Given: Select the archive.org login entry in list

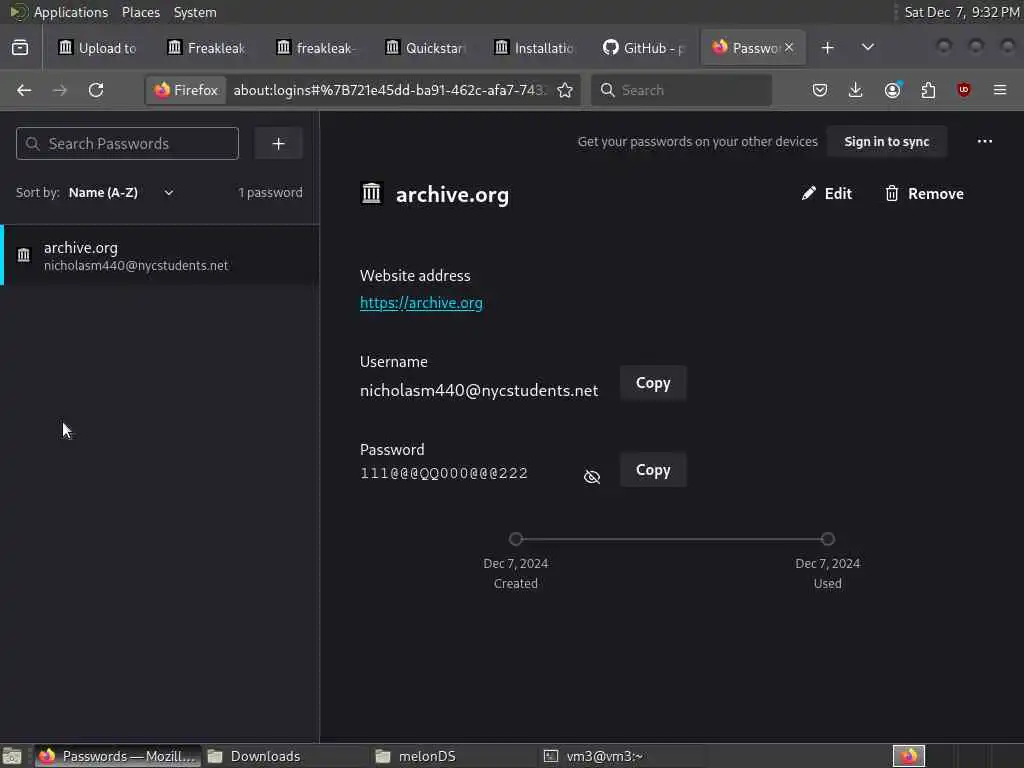Looking at the screenshot, I should click(160, 255).
